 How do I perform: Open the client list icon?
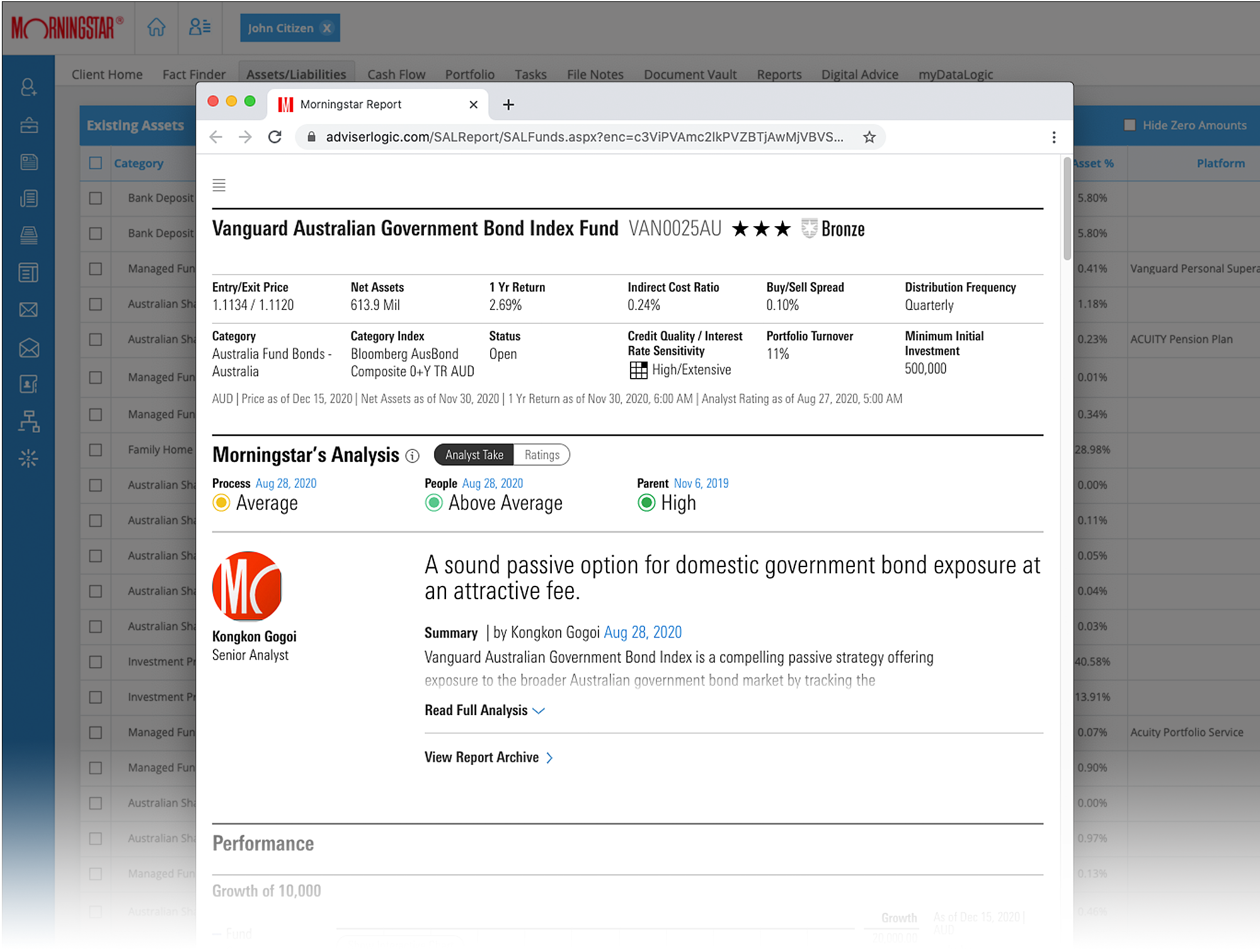tap(200, 28)
